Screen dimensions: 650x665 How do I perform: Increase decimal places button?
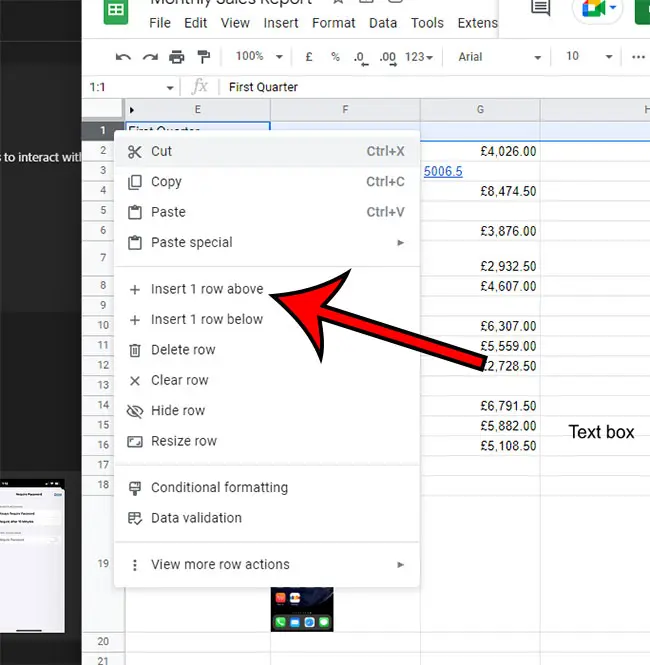tap(386, 57)
